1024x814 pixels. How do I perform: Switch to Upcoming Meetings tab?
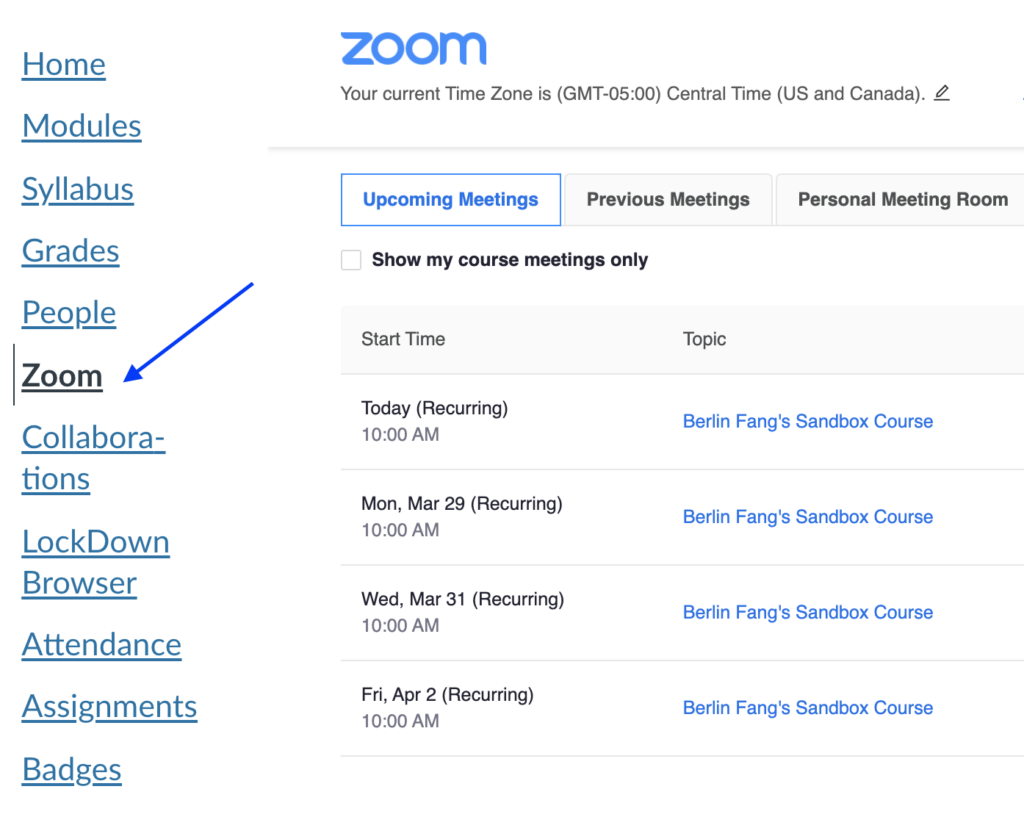tap(450, 200)
